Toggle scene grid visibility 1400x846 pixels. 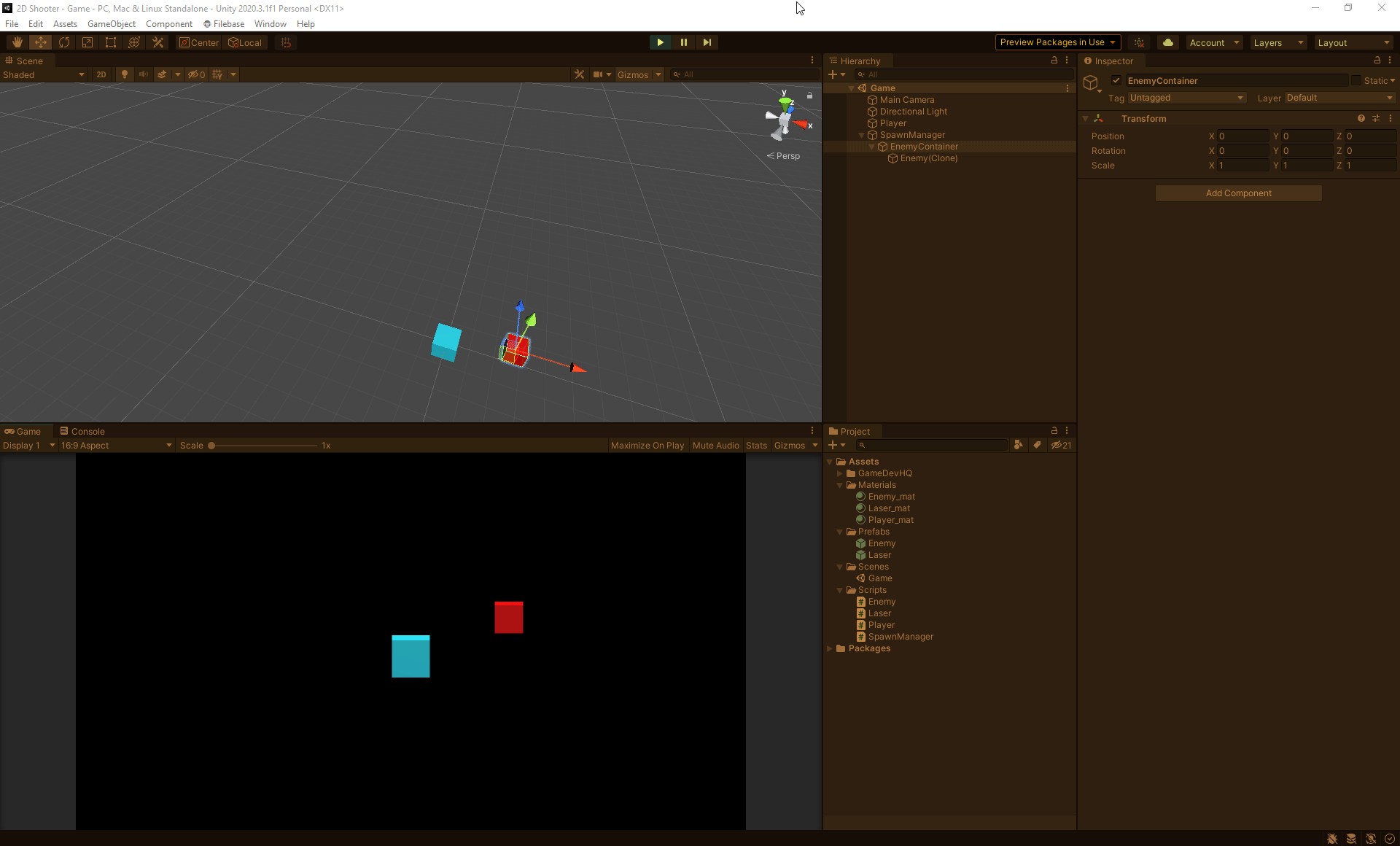pyautogui.click(x=217, y=74)
